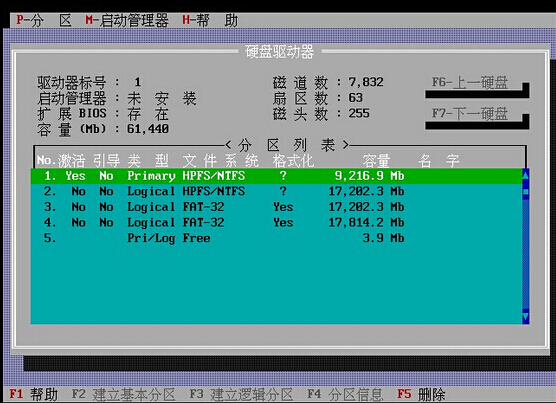Image resolution: width=556 pixels, height=403 pixels.
Task: Click the 格式化 column header
Action: (293, 161)
